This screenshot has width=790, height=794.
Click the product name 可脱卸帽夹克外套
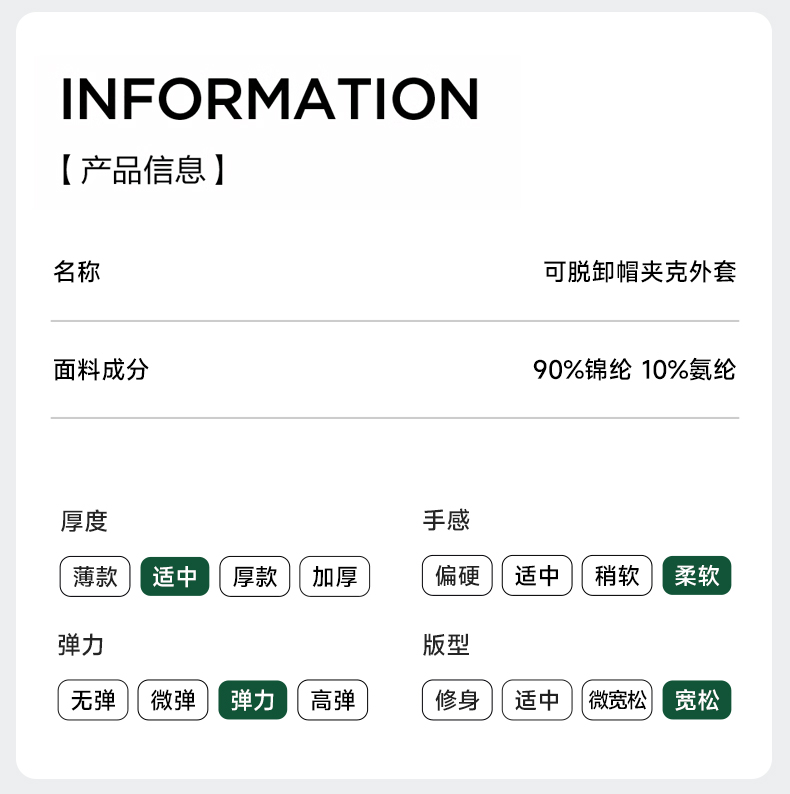(x=640, y=272)
